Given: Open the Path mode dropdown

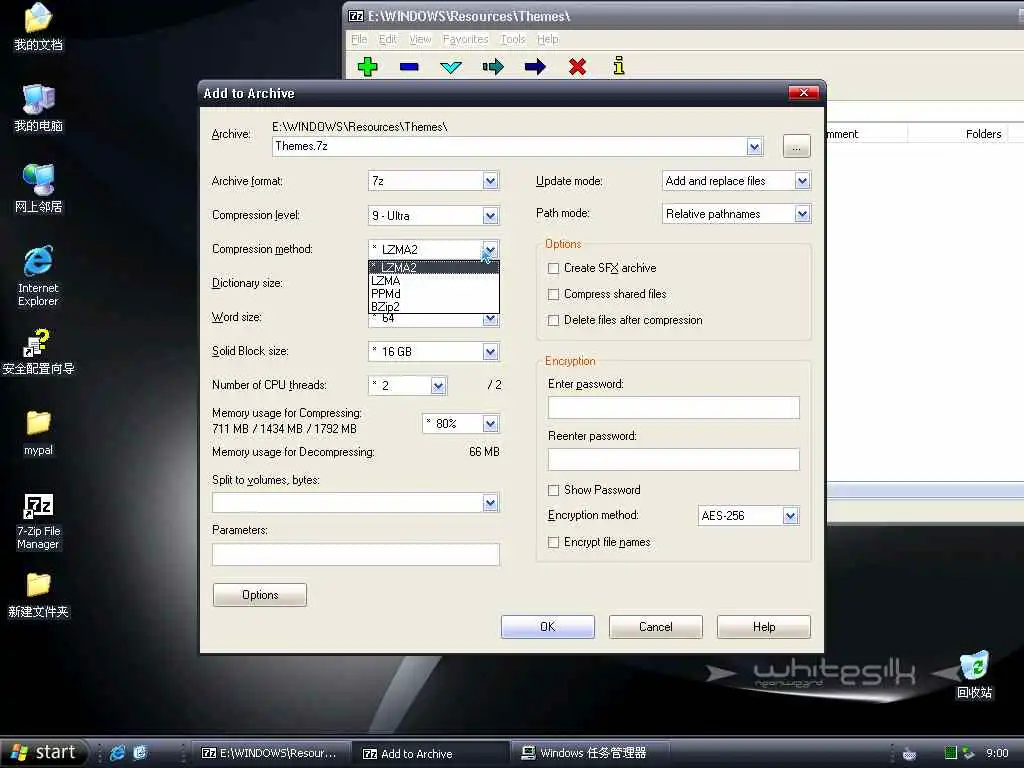Looking at the screenshot, I should point(802,214).
